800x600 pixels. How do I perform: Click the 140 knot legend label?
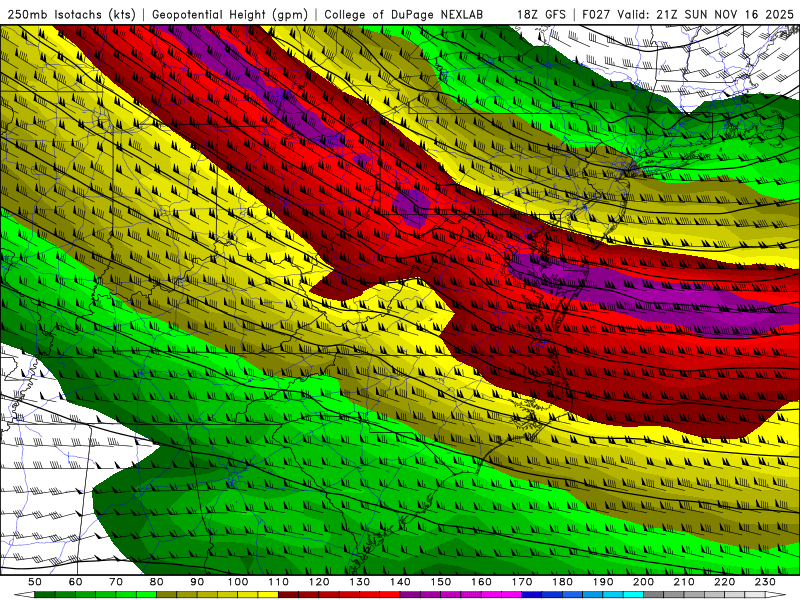tap(400, 582)
